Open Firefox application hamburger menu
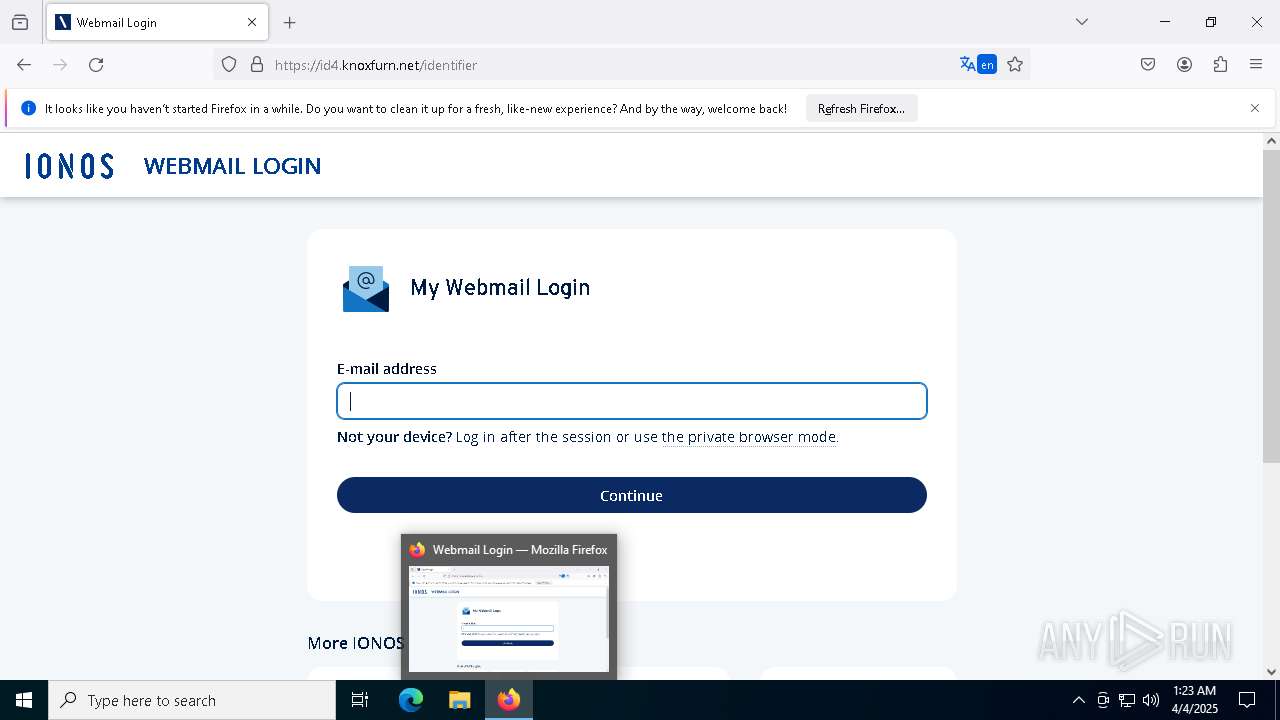1280x720 pixels. pyautogui.click(x=1256, y=65)
